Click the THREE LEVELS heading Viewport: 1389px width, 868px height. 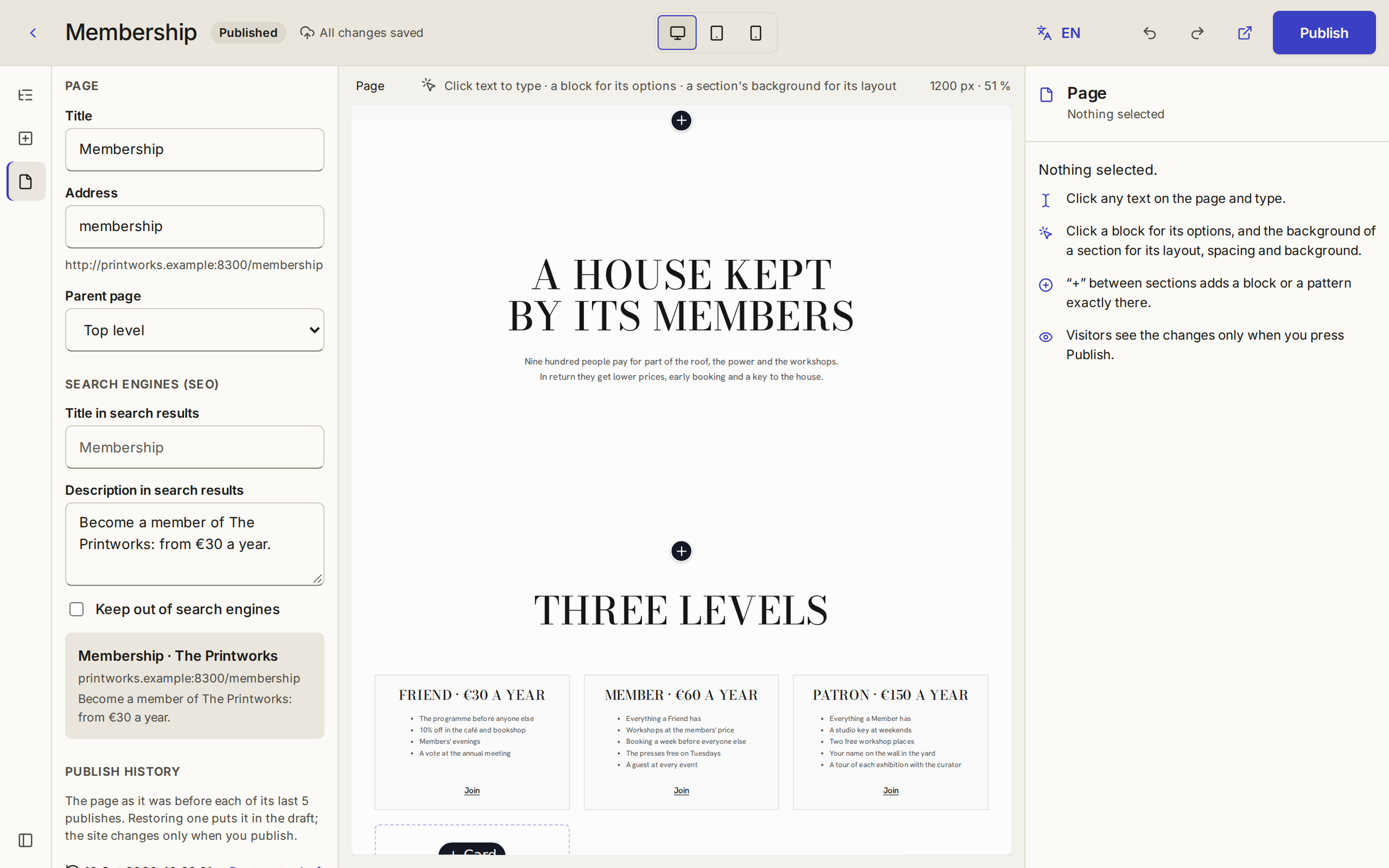pos(681,610)
